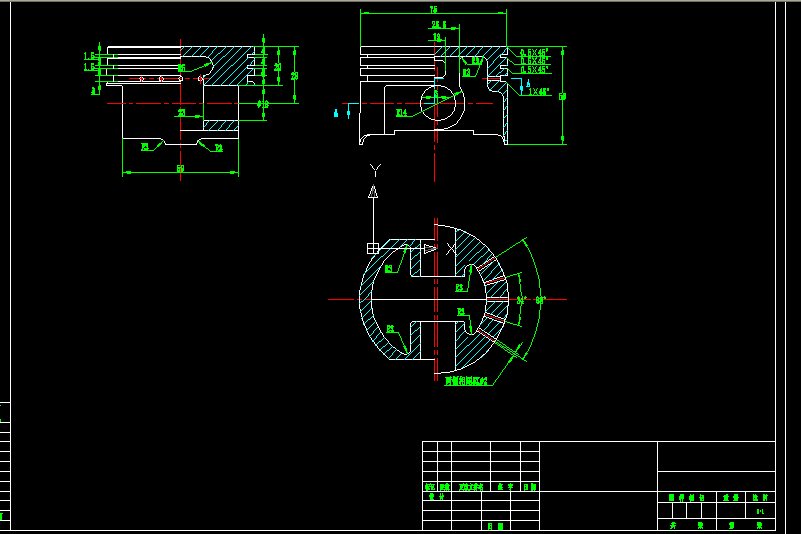The width and height of the screenshot is (801, 534).
Task: Click the UCS X-axis arrowhead
Action: (429, 247)
